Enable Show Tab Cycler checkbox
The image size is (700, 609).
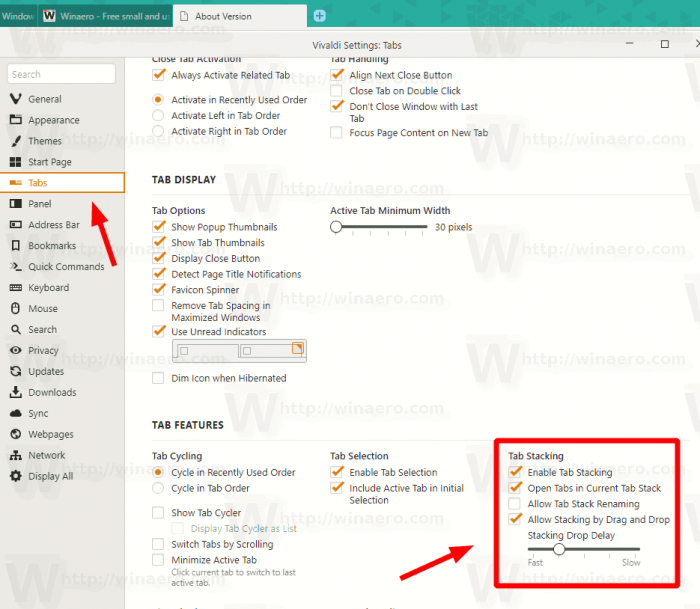point(158,512)
